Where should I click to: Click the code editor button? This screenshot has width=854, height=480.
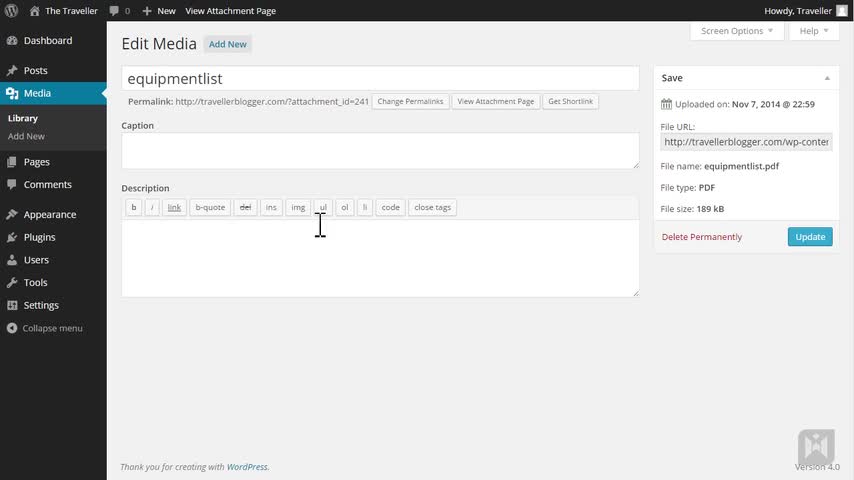391,207
